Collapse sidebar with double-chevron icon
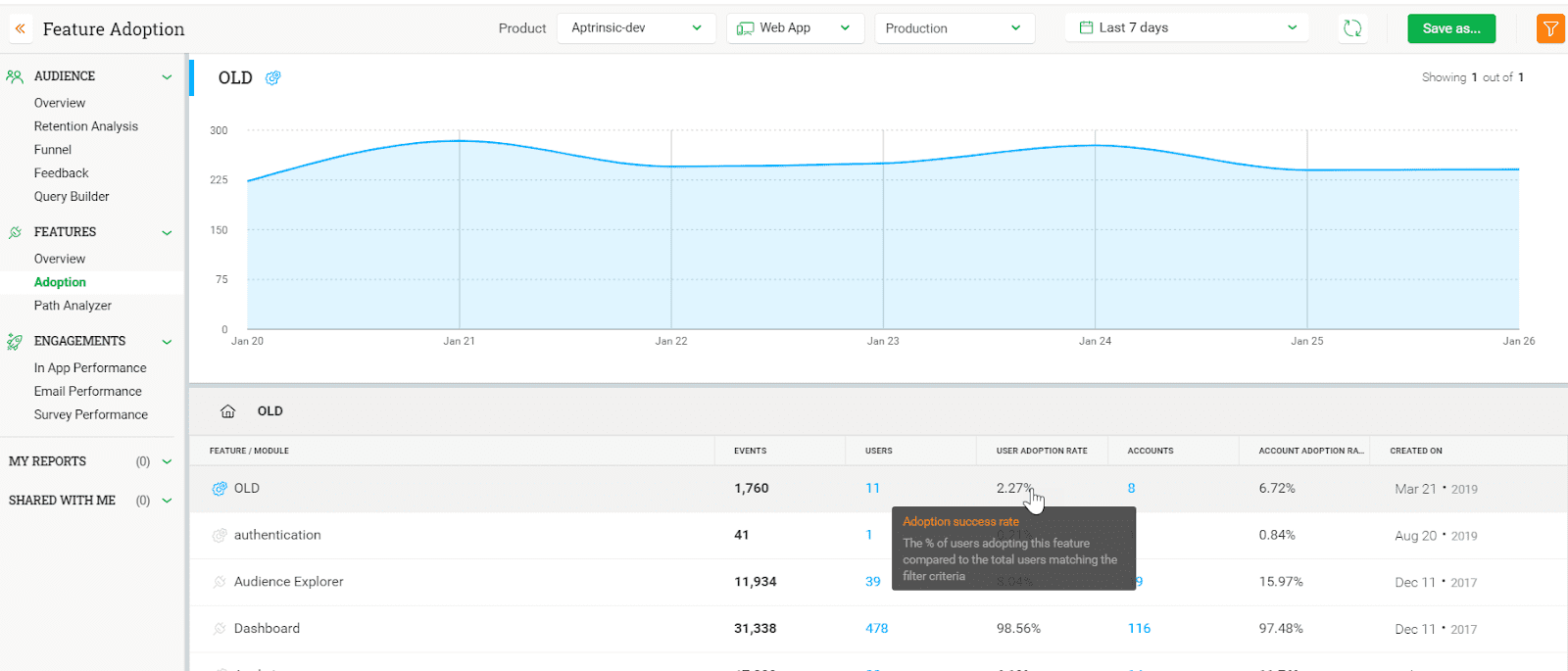This screenshot has height=671, width=1568. pos(20,29)
